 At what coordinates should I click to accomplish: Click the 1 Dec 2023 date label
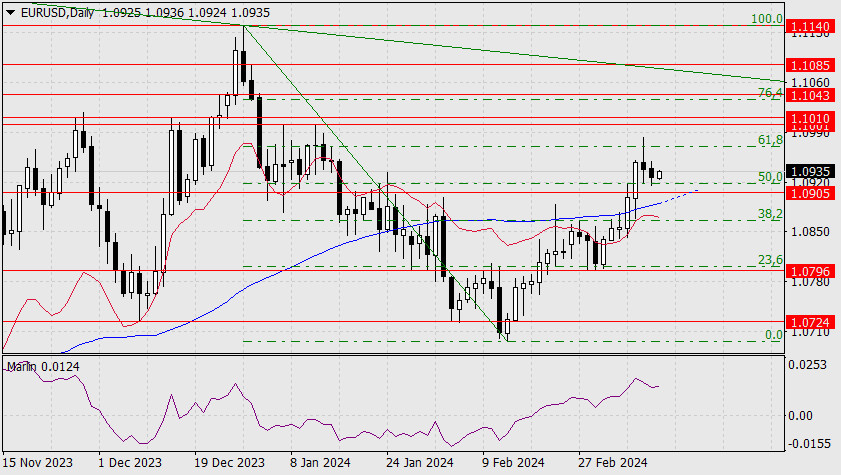pos(130,463)
